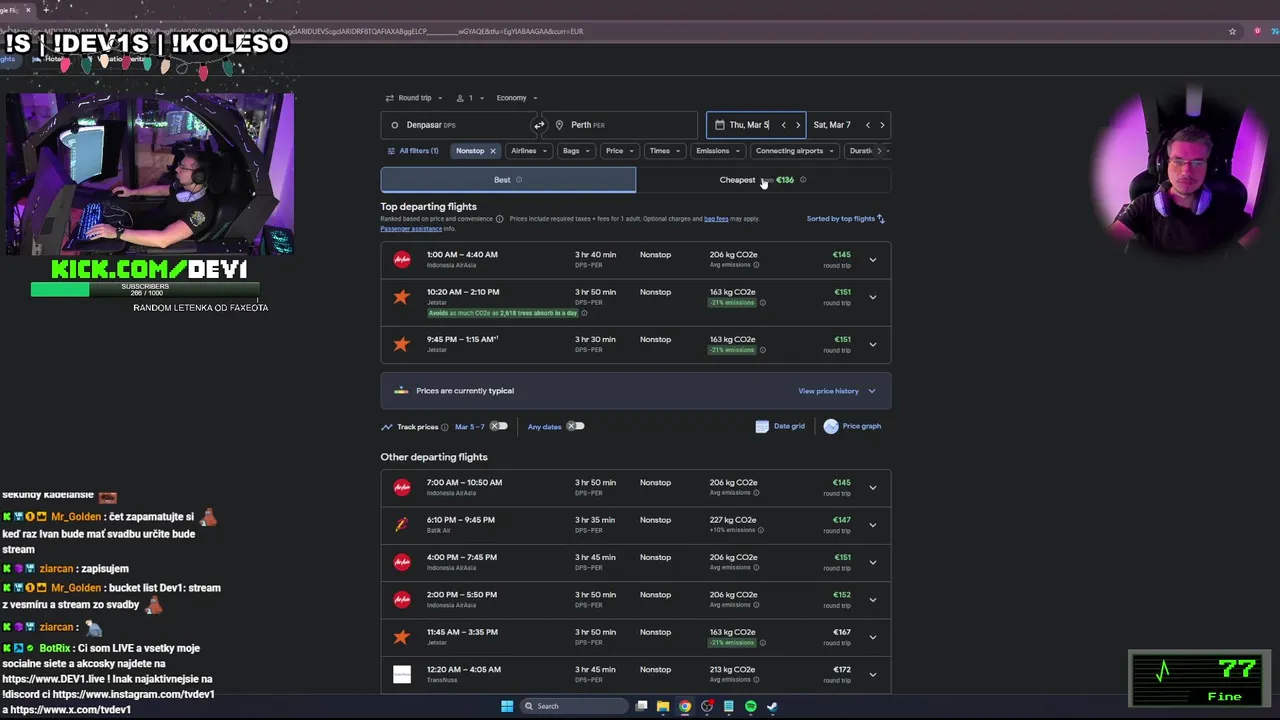Open Emissions filter dropdown
Image resolution: width=1280 pixels, height=720 pixels.
tap(718, 151)
